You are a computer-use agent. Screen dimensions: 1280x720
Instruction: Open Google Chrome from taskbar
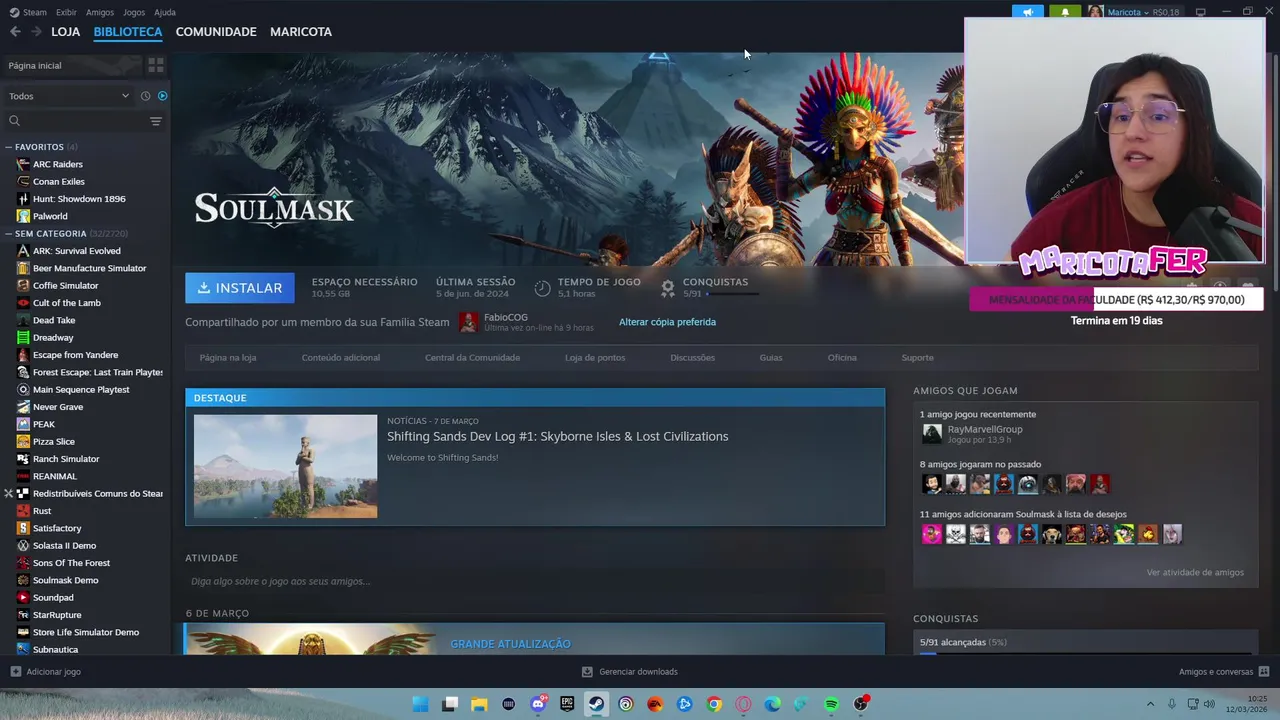coord(714,705)
